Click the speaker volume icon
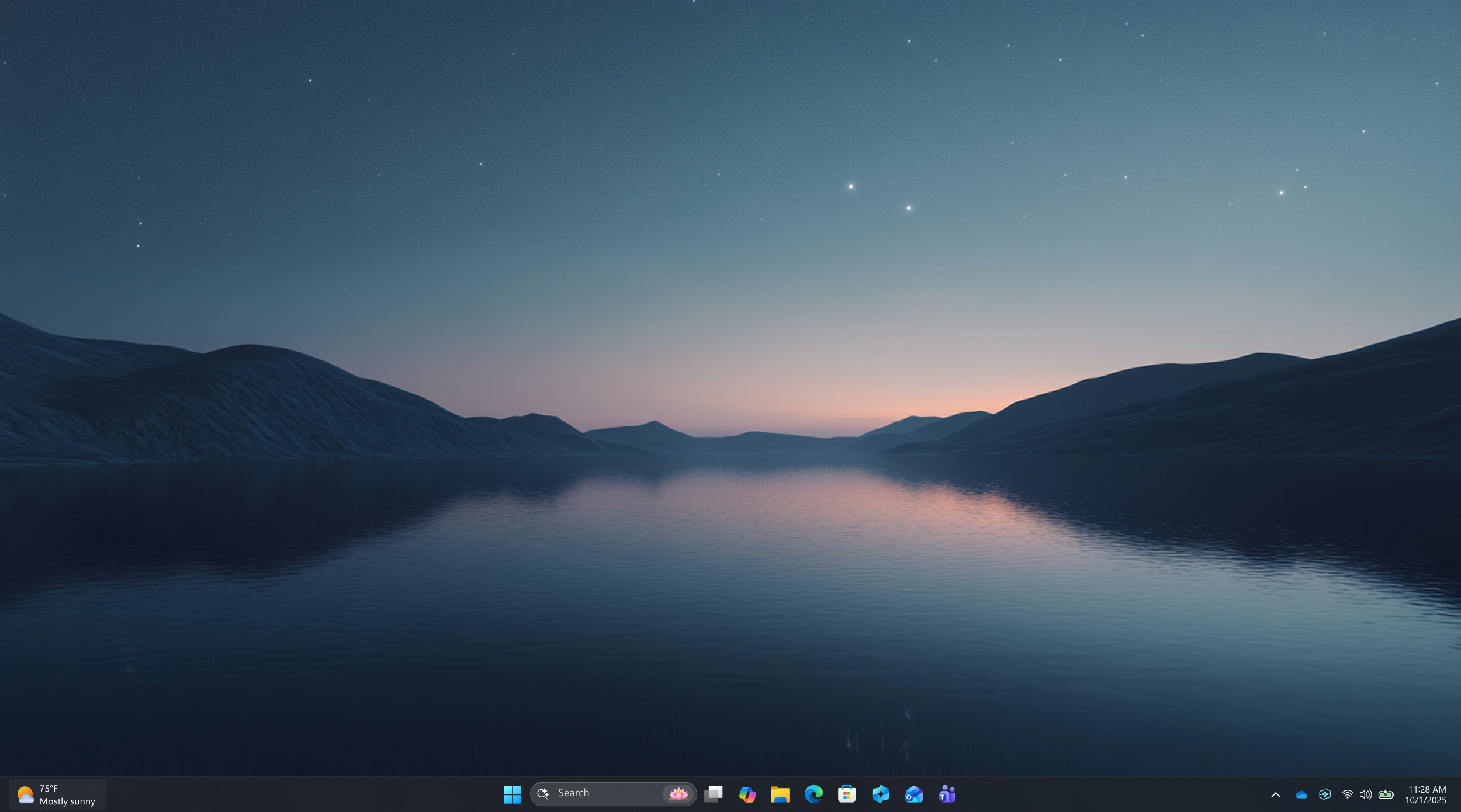Screen dimensions: 1461x812 click(x=1366, y=794)
